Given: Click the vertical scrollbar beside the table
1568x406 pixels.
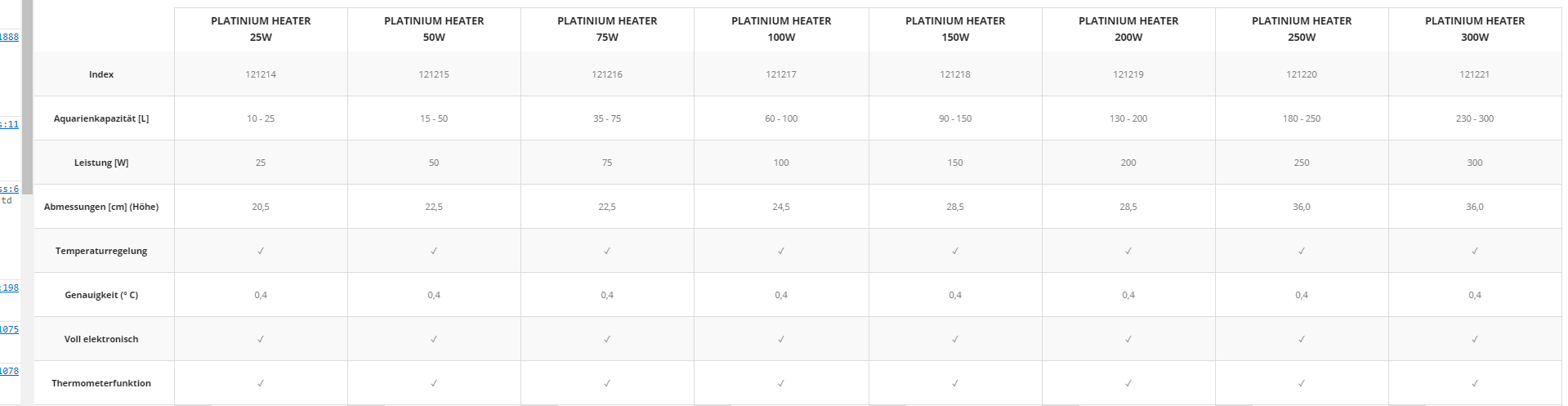Looking at the screenshot, I should (27, 98).
